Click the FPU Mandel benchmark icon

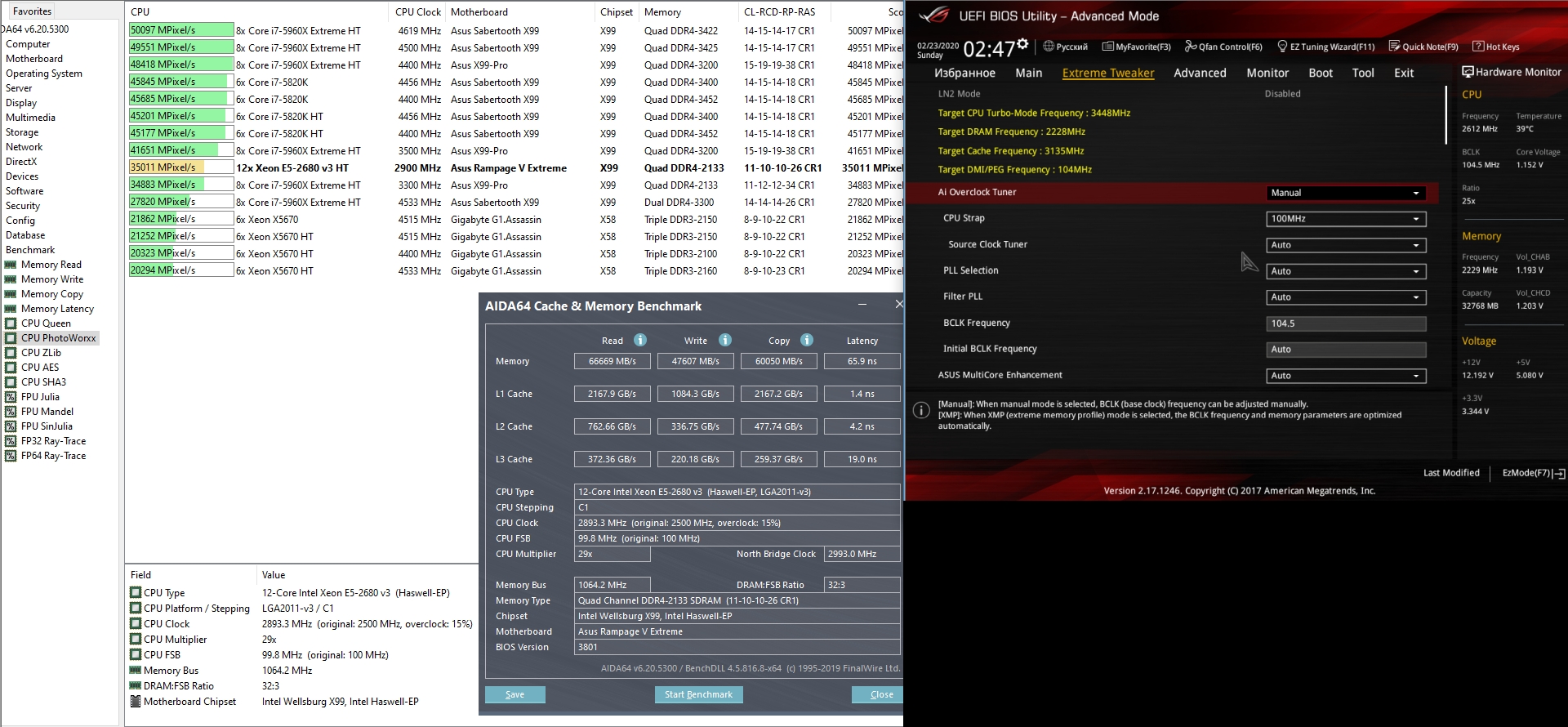pos(11,412)
